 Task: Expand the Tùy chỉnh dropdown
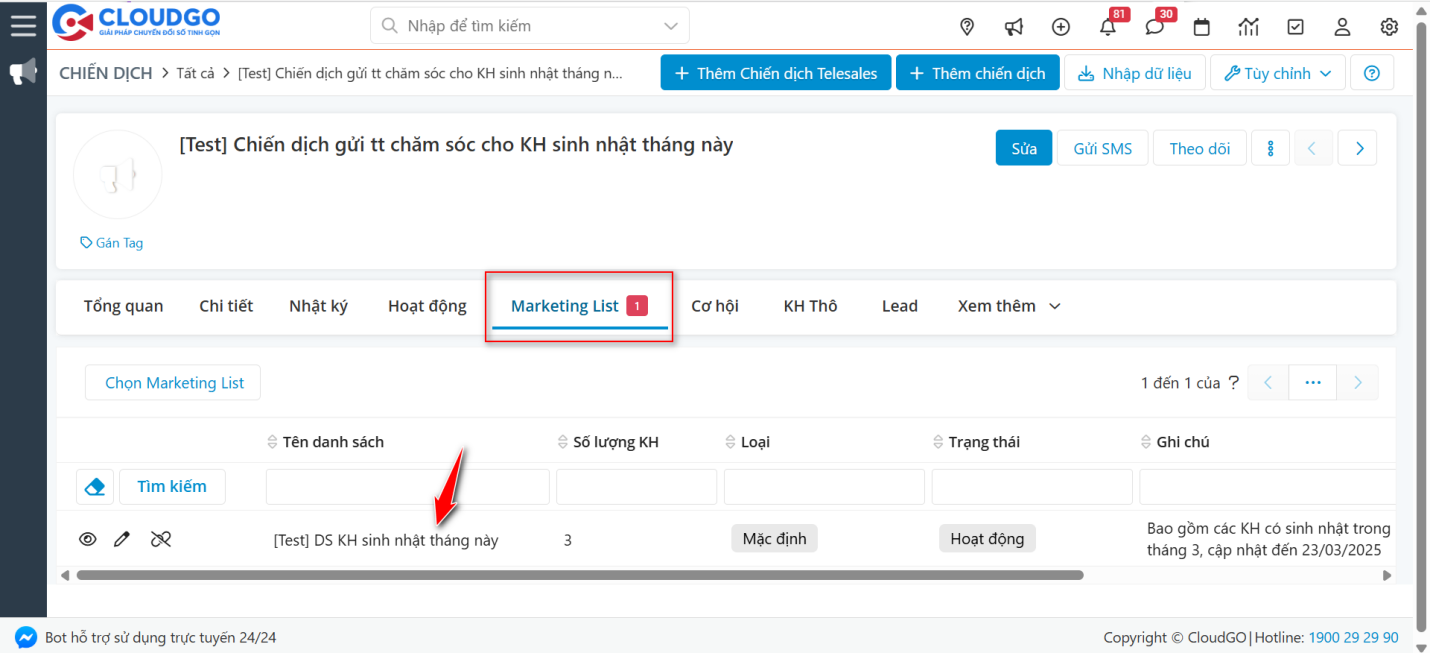pyautogui.click(x=1277, y=73)
